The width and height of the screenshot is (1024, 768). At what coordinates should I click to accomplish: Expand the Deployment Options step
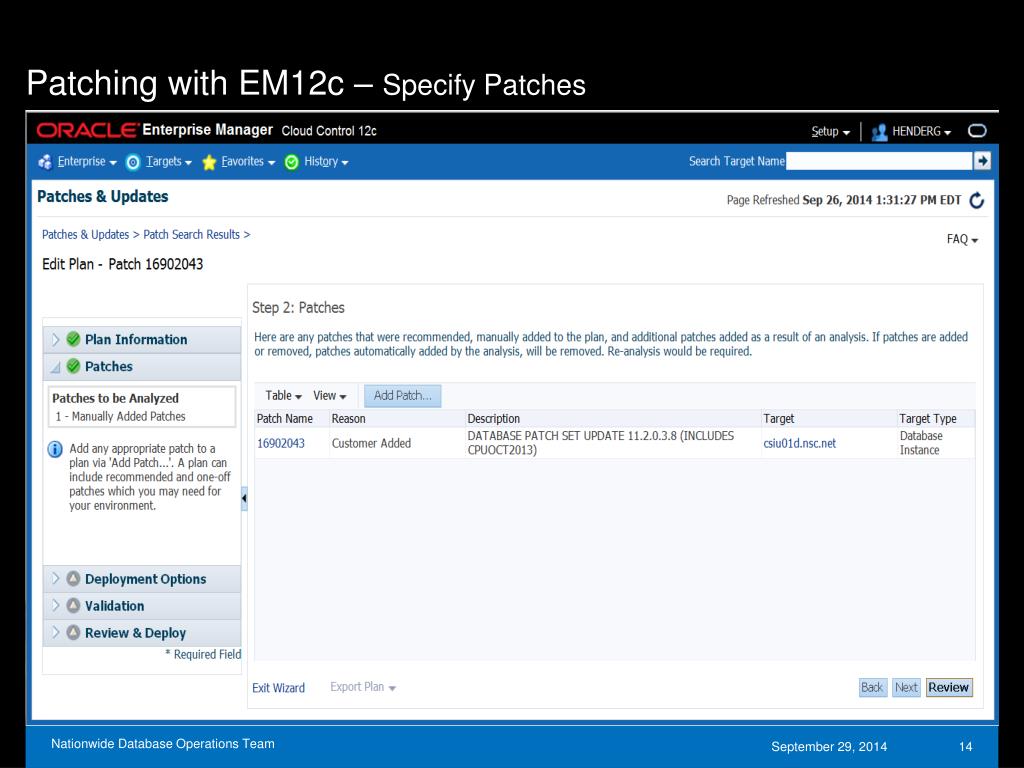click(56, 579)
